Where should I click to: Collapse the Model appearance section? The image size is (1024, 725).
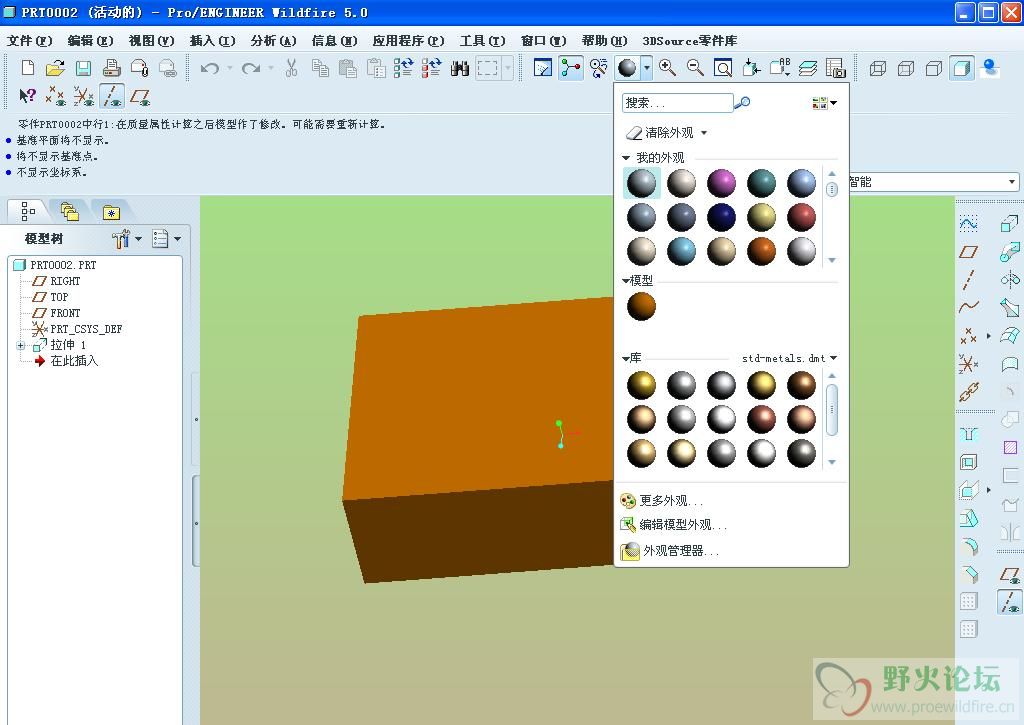[626, 281]
